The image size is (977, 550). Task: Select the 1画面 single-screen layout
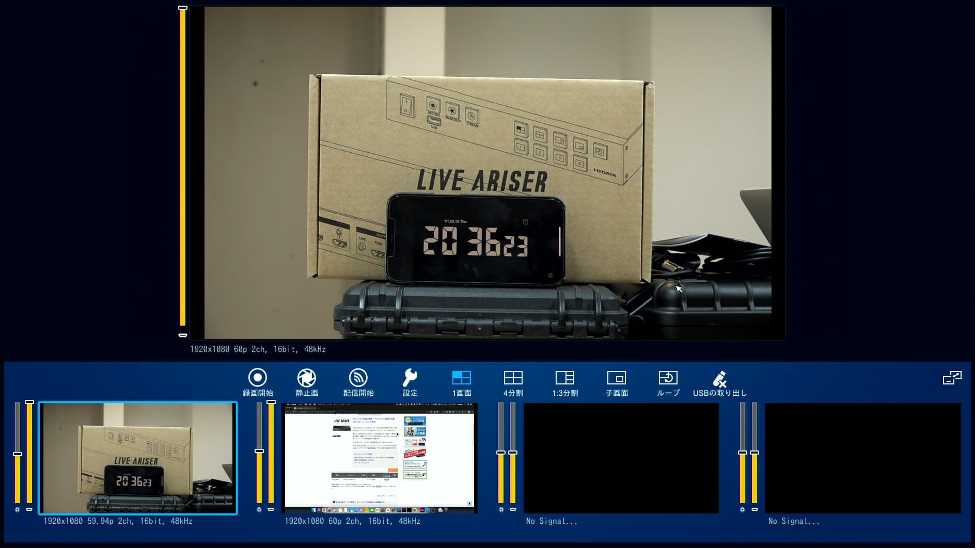point(461,378)
